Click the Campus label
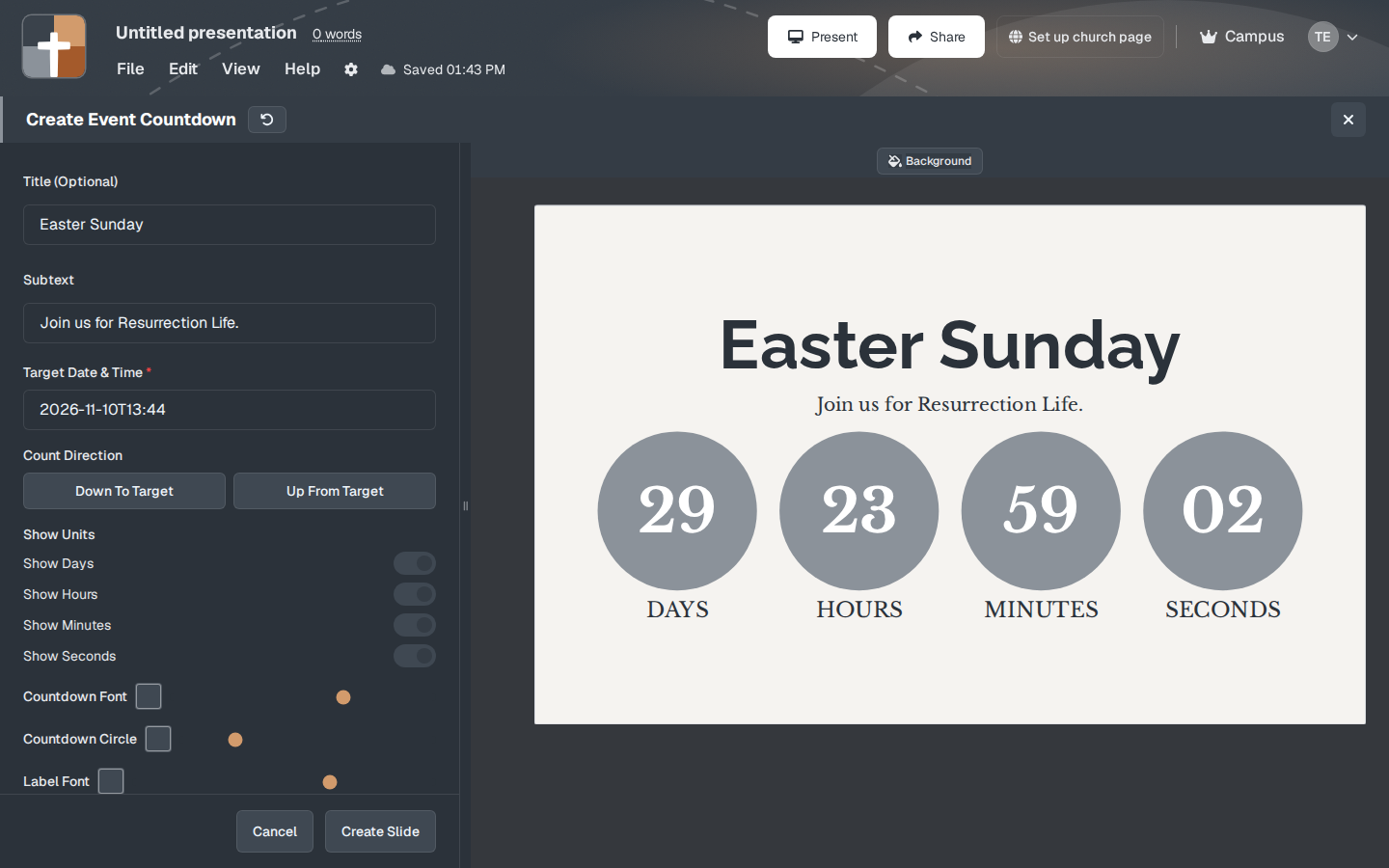 pyautogui.click(x=1254, y=37)
